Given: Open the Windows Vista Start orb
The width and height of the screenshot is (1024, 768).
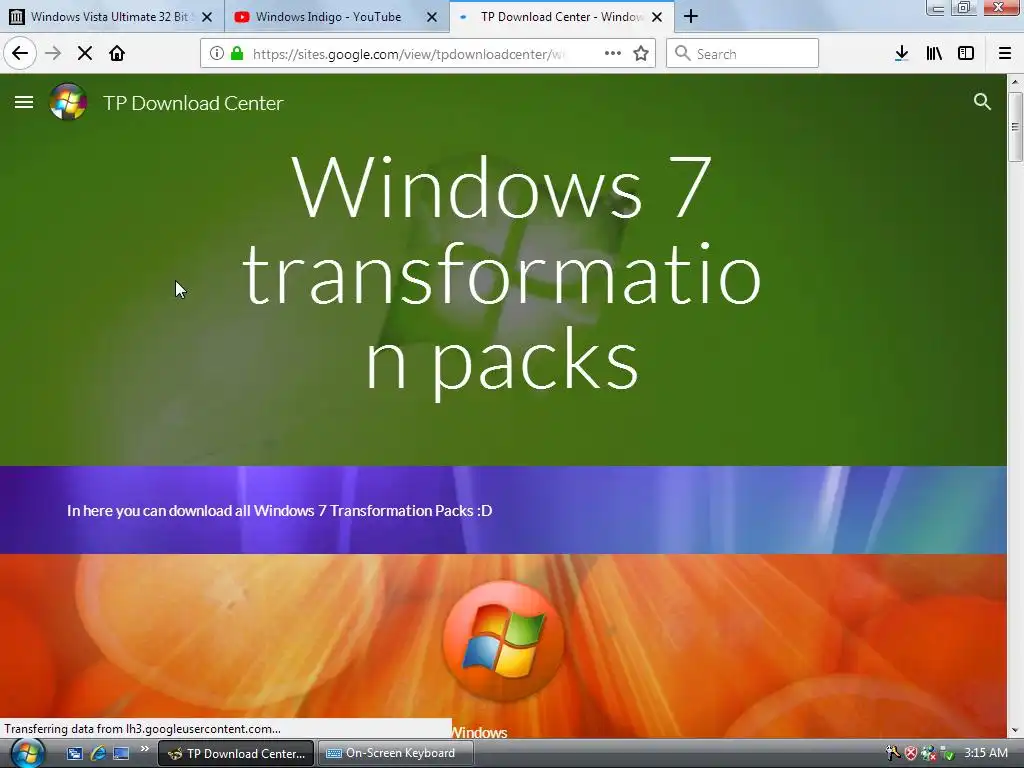Looking at the screenshot, I should tap(27, 753).
